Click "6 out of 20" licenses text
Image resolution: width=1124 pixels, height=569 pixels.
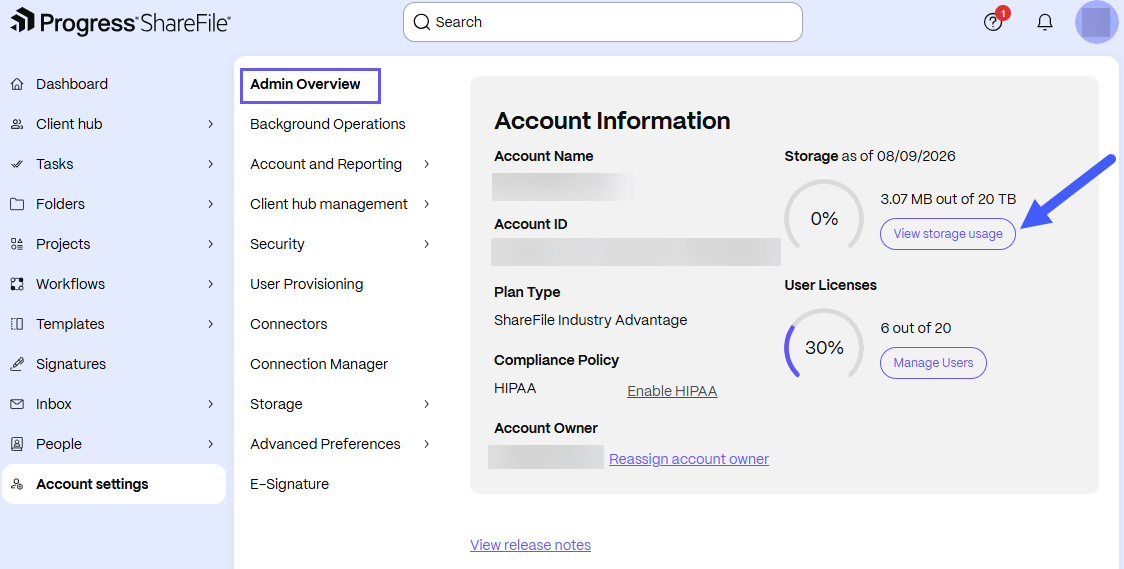916,328
